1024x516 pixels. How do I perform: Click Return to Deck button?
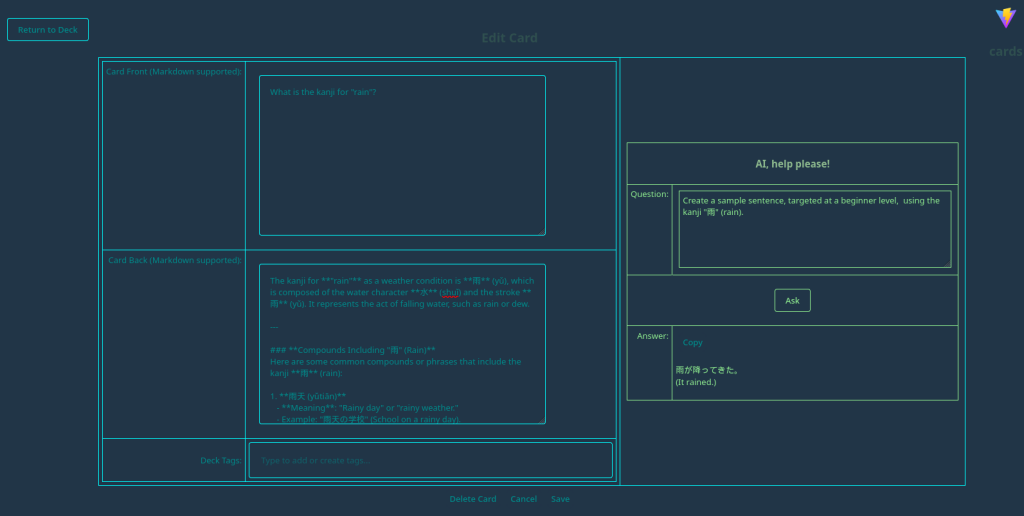[x=48, y=30]
